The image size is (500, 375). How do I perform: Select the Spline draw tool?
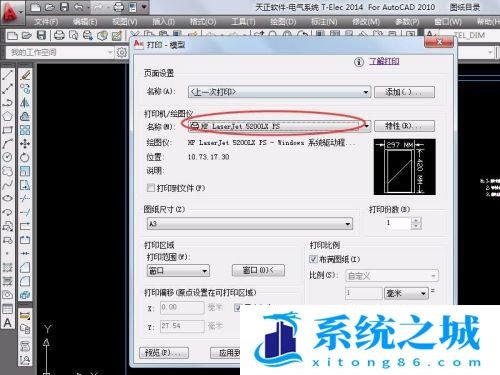8,185
